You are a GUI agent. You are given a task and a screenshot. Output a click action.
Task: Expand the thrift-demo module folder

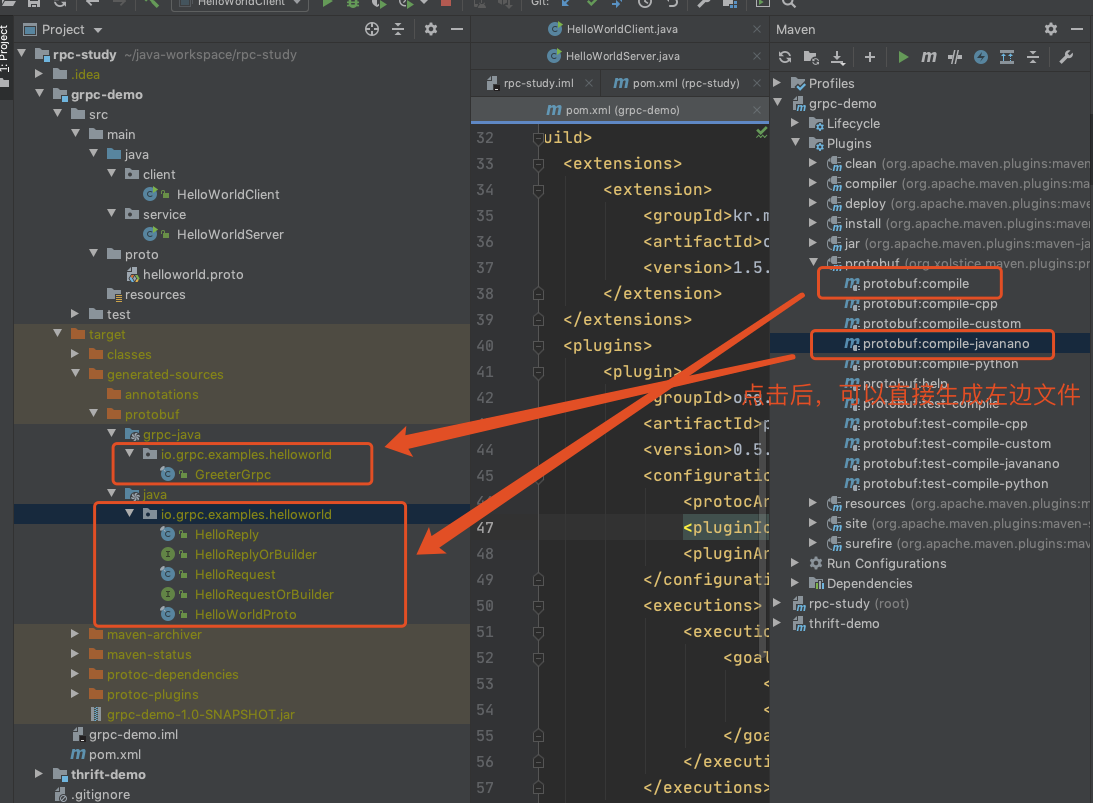tap(39, 774)
